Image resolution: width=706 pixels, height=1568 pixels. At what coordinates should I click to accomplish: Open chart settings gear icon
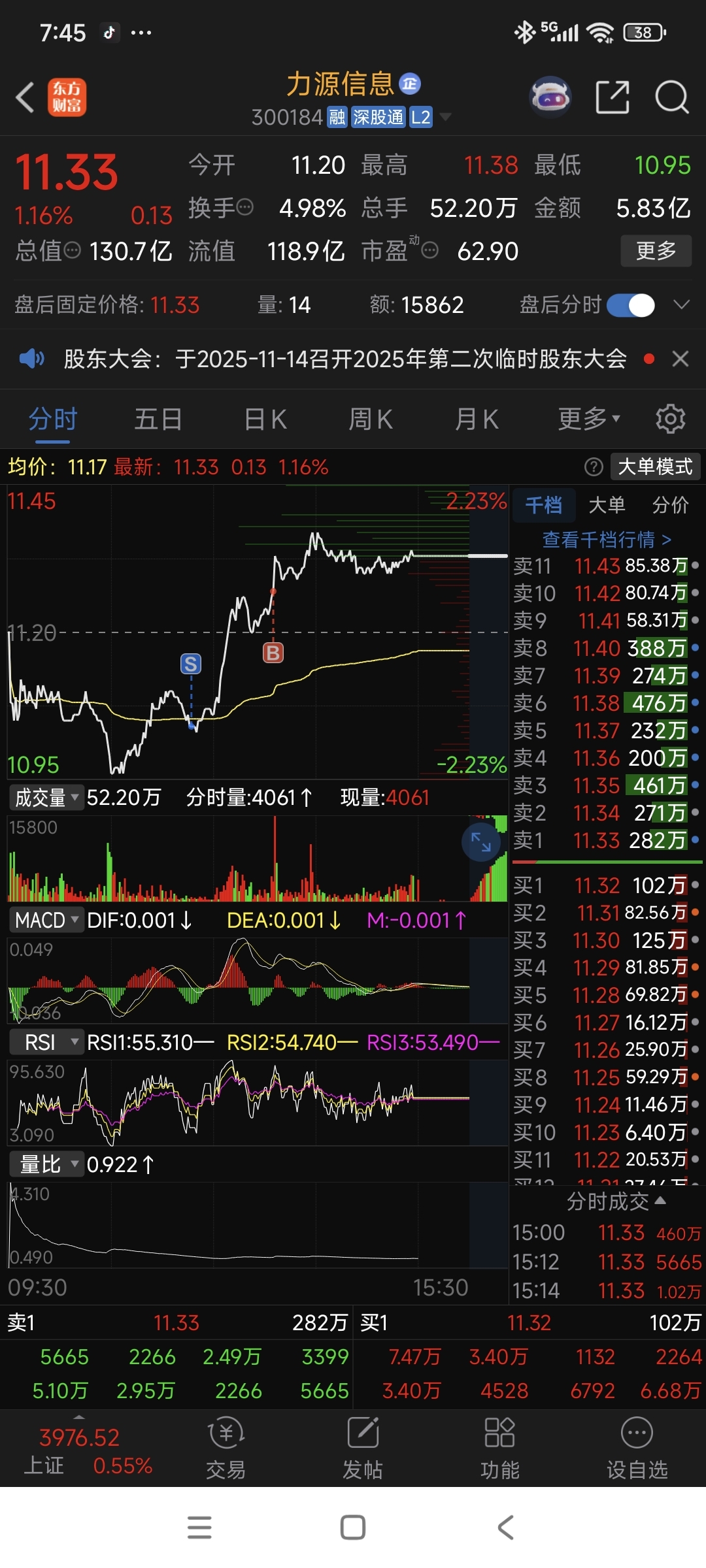click(670, 419)
